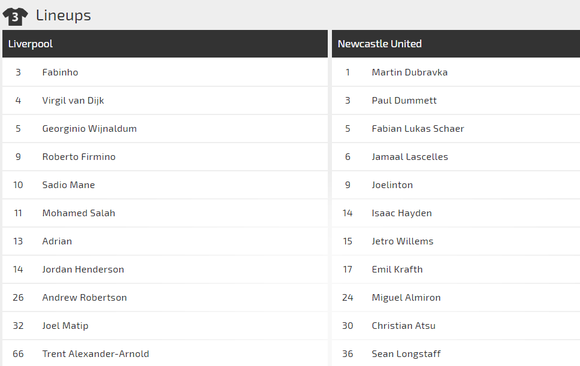Select Miguel Almiron from Newcastle list
This screenshot has width=580, height=366.
(406, 298)
